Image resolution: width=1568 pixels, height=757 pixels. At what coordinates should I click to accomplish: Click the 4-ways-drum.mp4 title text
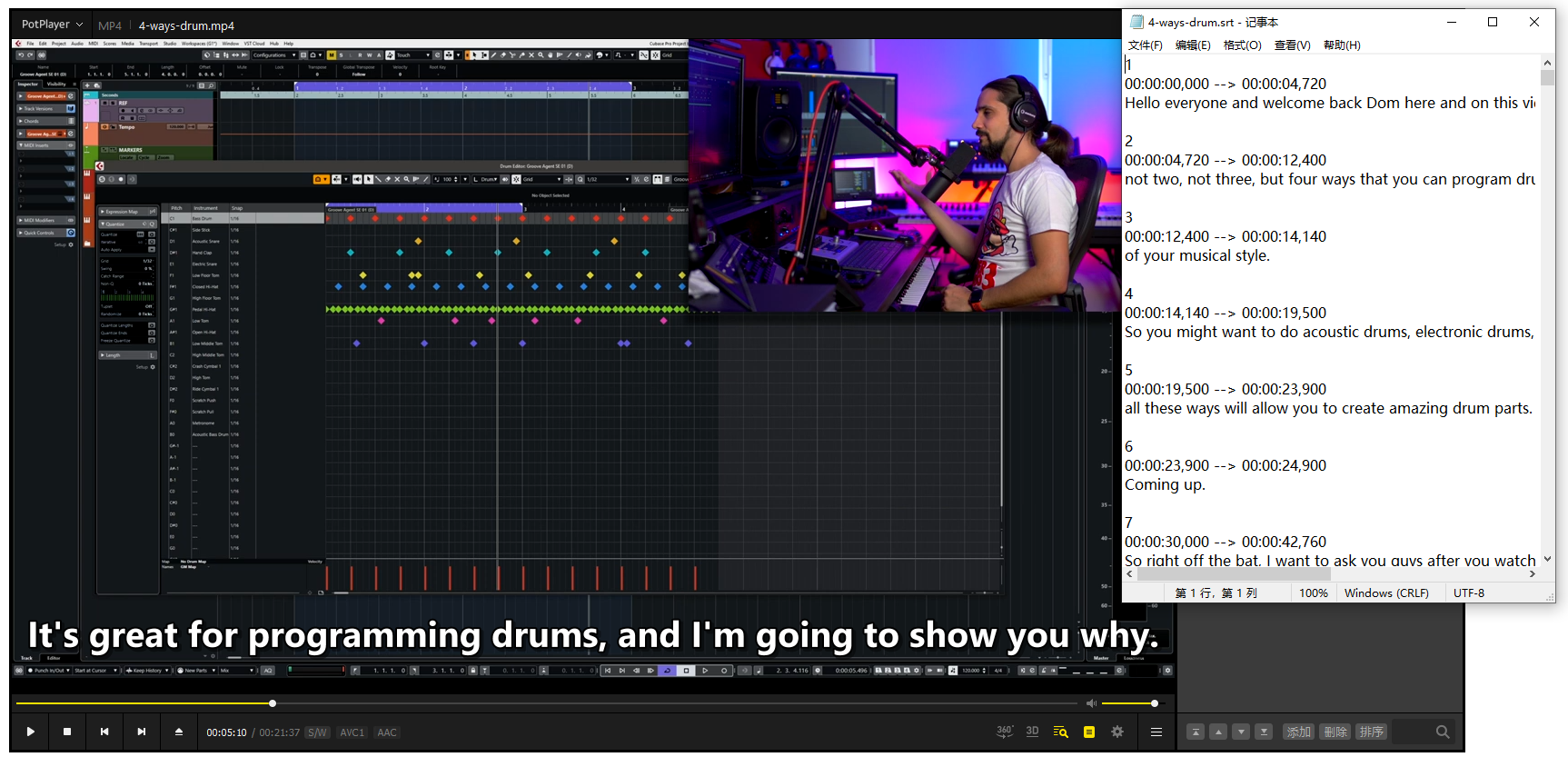(x=186, y=25)
